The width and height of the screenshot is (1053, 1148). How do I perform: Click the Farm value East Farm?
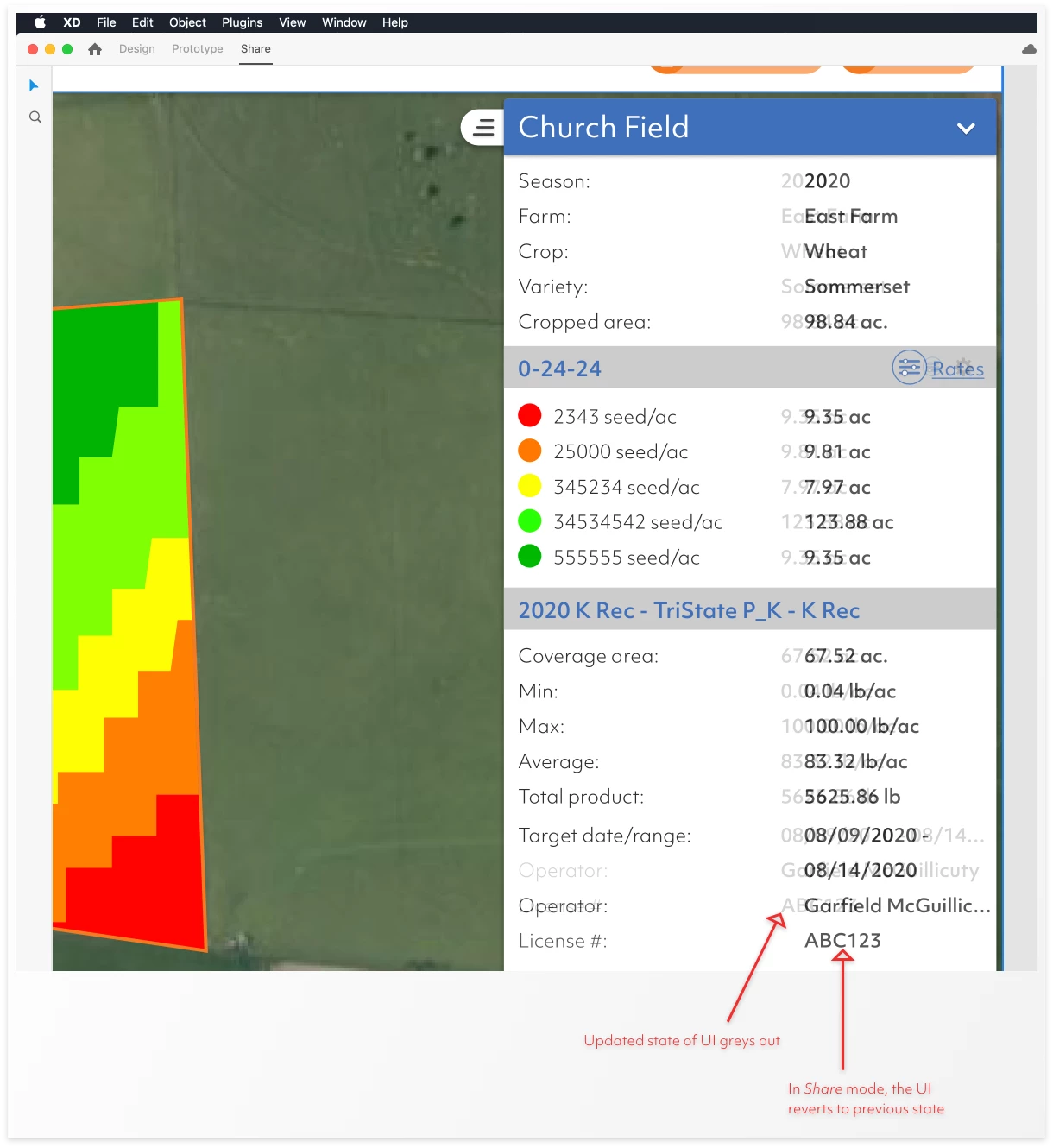(851, 217)
